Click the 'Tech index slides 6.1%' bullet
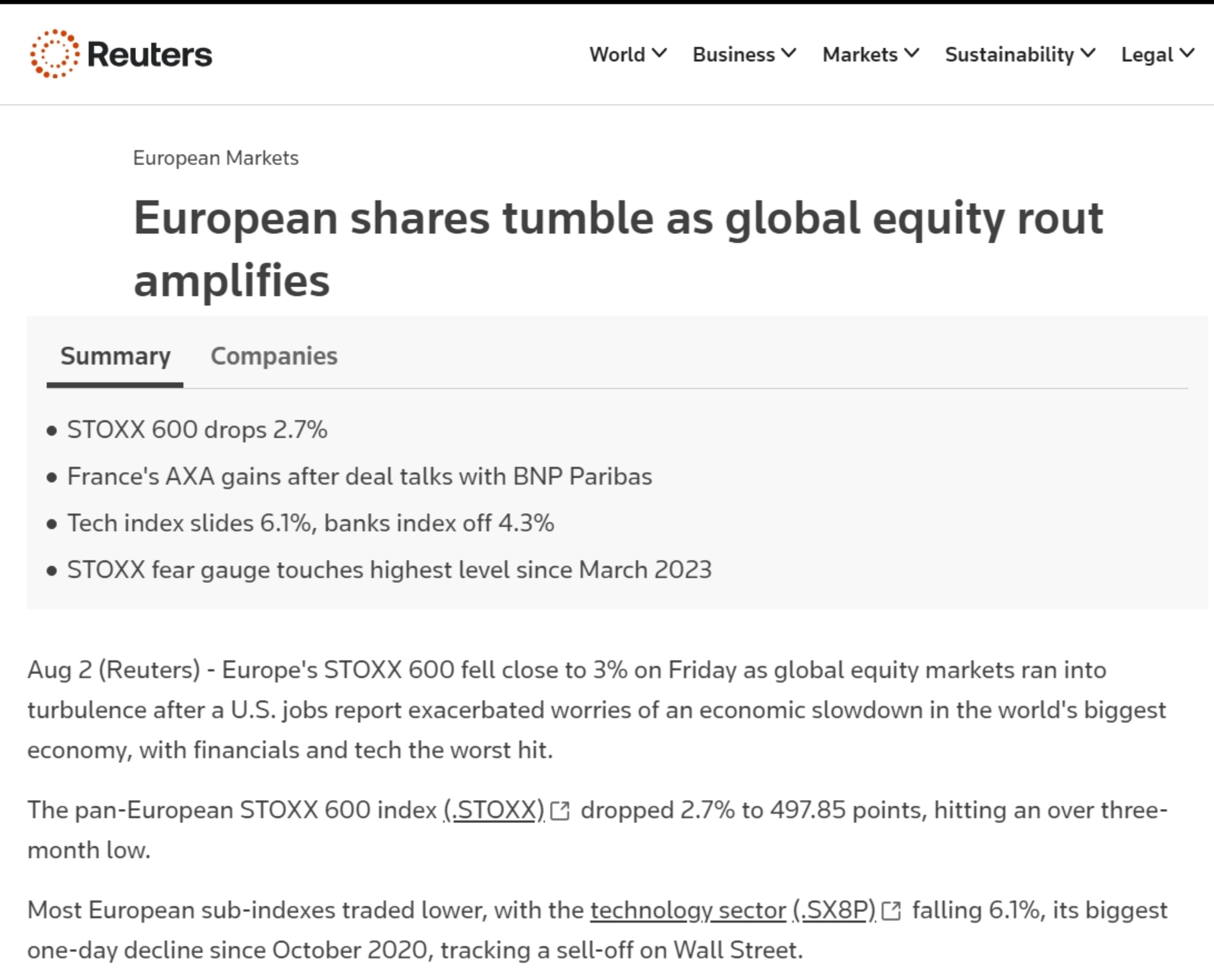Viewport: 1214px width, 980px height. [310, 523]
